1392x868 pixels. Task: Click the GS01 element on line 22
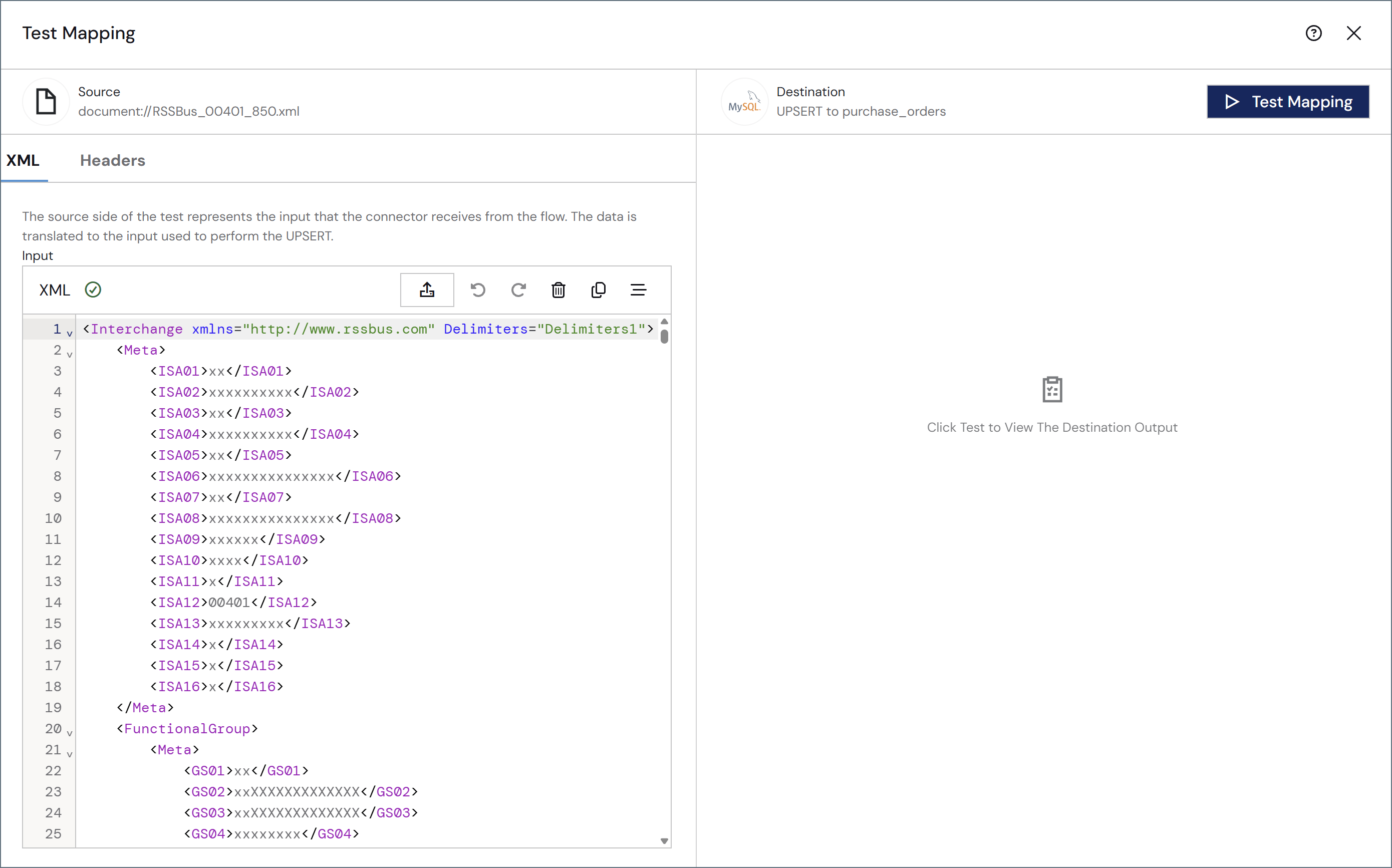tap(245, 770)
